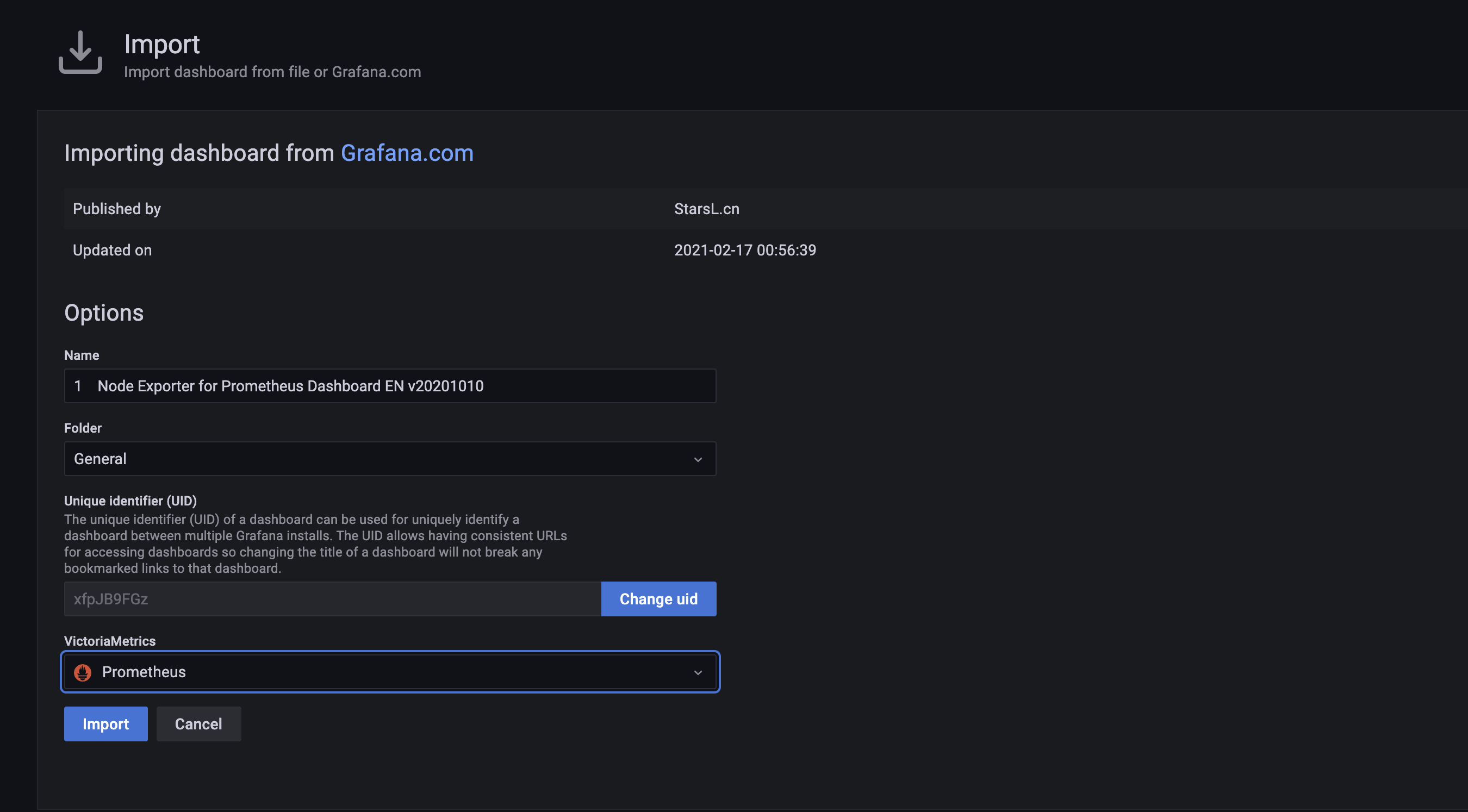This screenshot has width=1468, height=812.
Task: Click the Published by row label
Action: [x=117, y=209]
